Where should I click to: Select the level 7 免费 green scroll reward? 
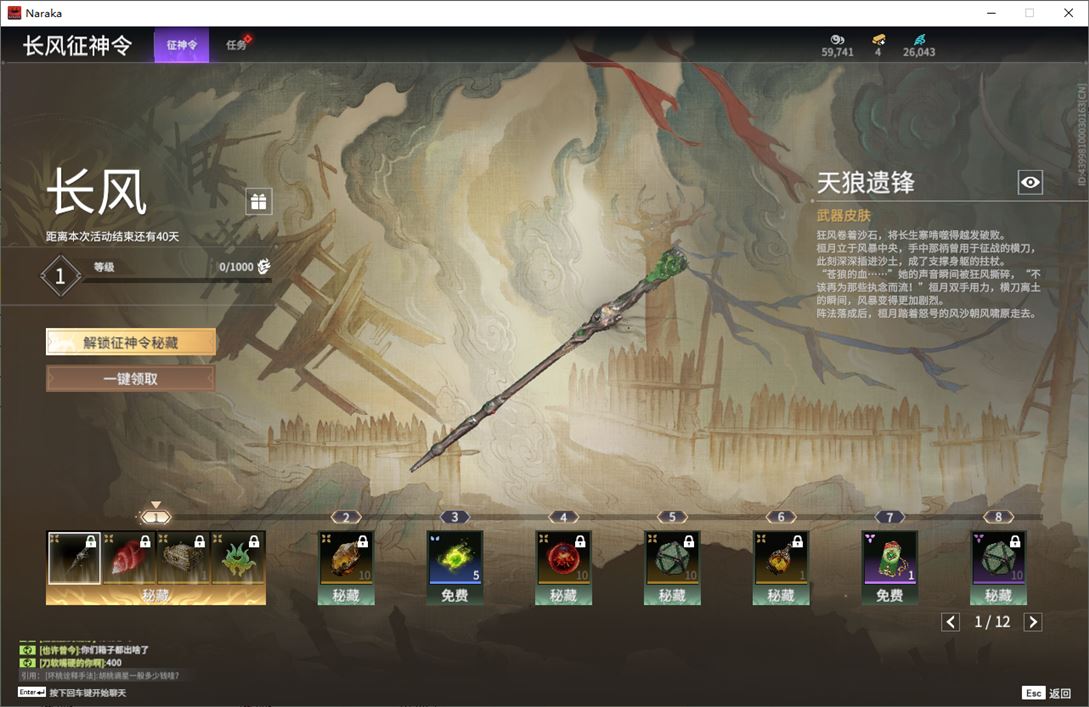pyautogui.click(x=890, y=567)
